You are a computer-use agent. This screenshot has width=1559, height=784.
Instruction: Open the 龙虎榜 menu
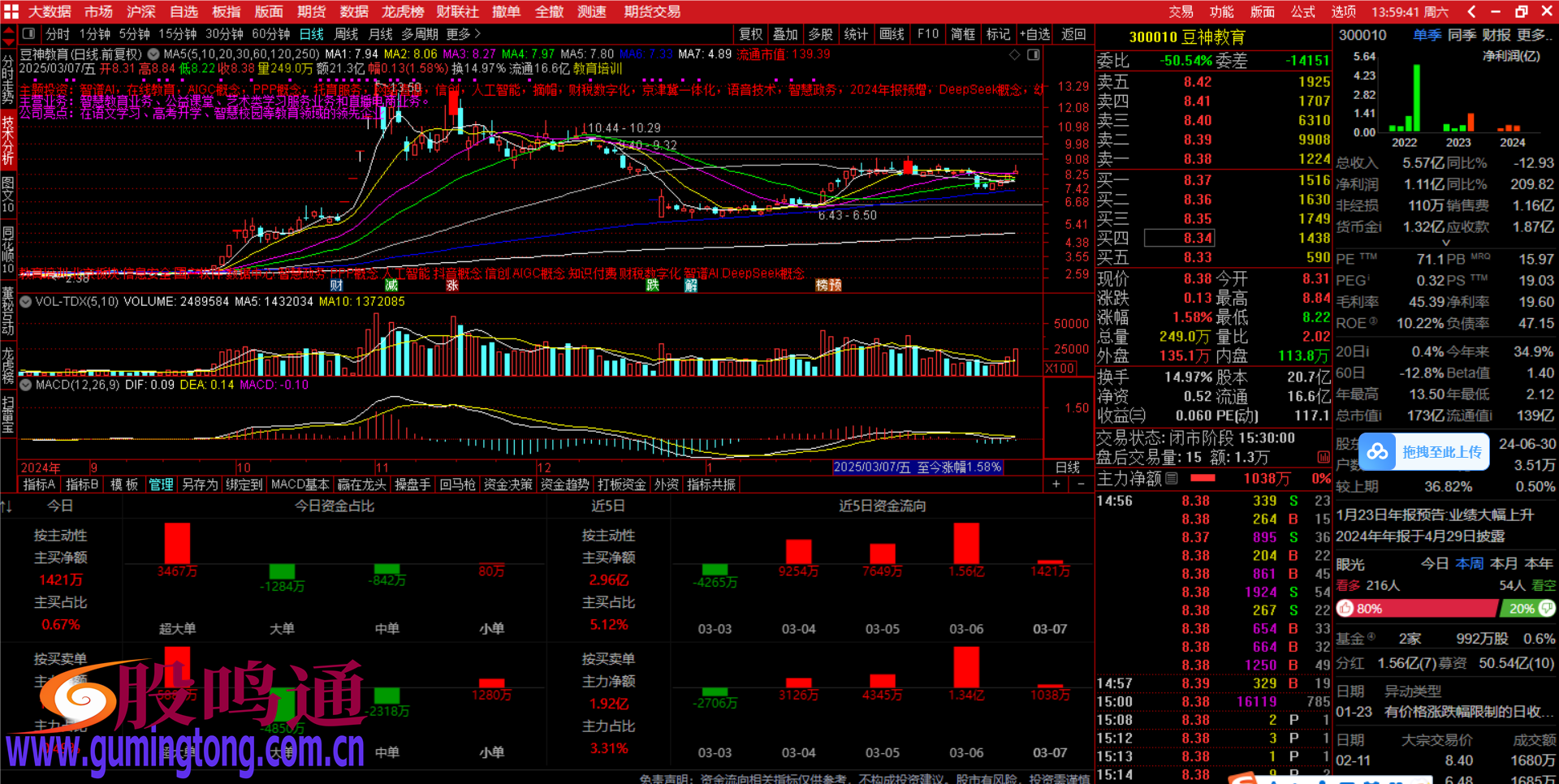[402, 11]
